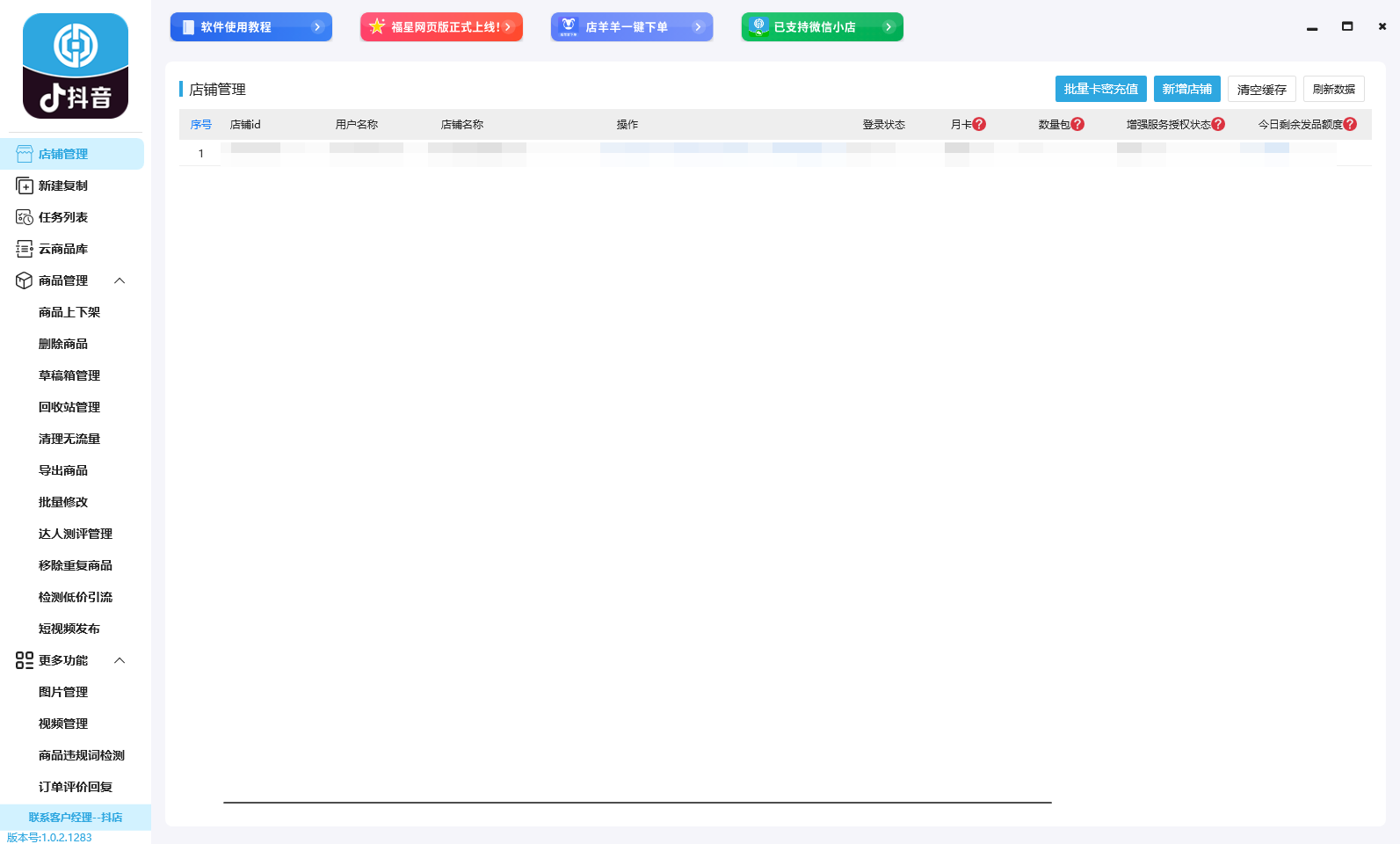1400x844 pixels.
Task: Click the 店铺管理 shop icon in sidebar
Action: tap(25, 154)
